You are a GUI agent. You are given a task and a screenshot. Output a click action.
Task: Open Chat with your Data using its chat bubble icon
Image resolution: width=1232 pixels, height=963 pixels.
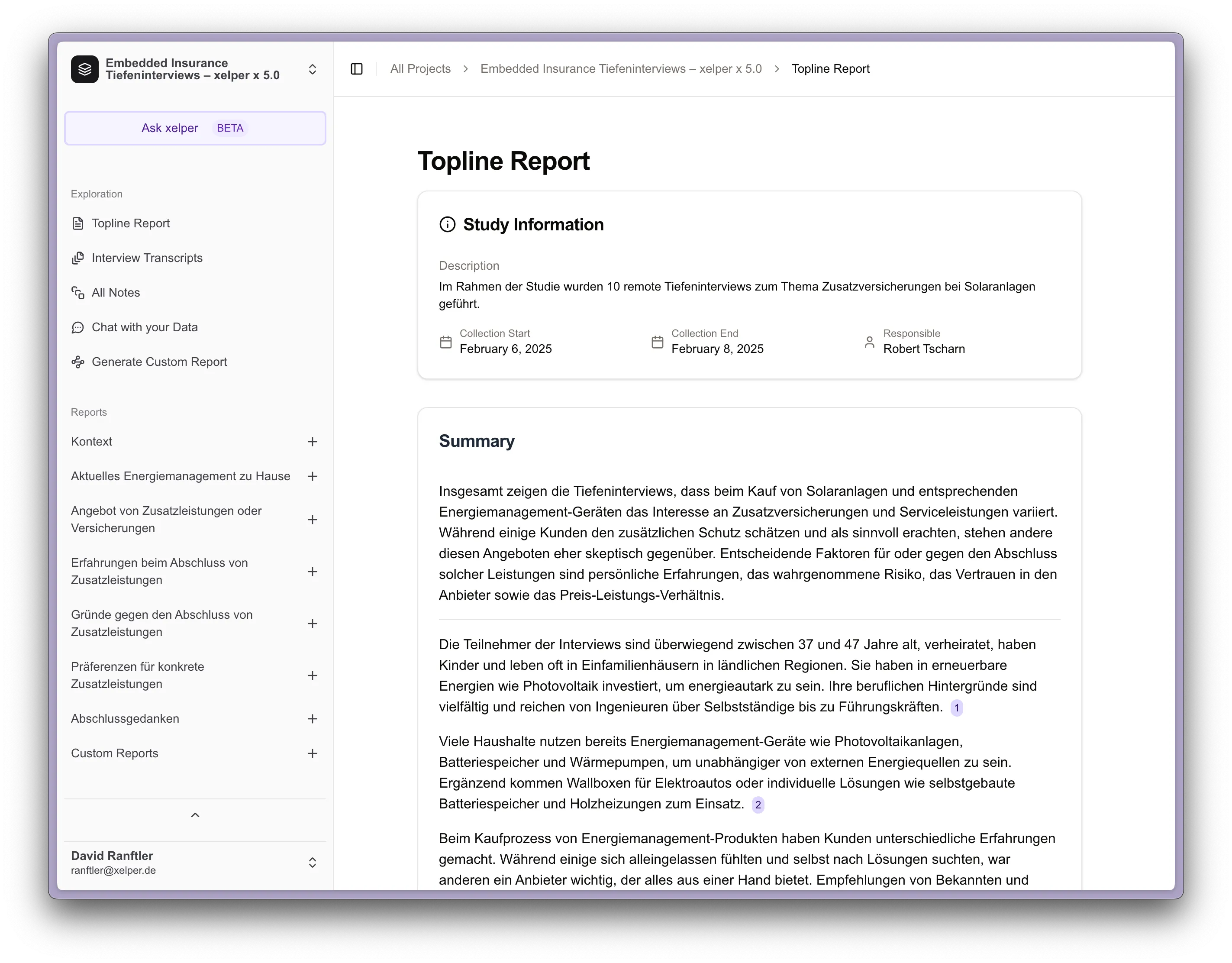click(x=79, y=327)
